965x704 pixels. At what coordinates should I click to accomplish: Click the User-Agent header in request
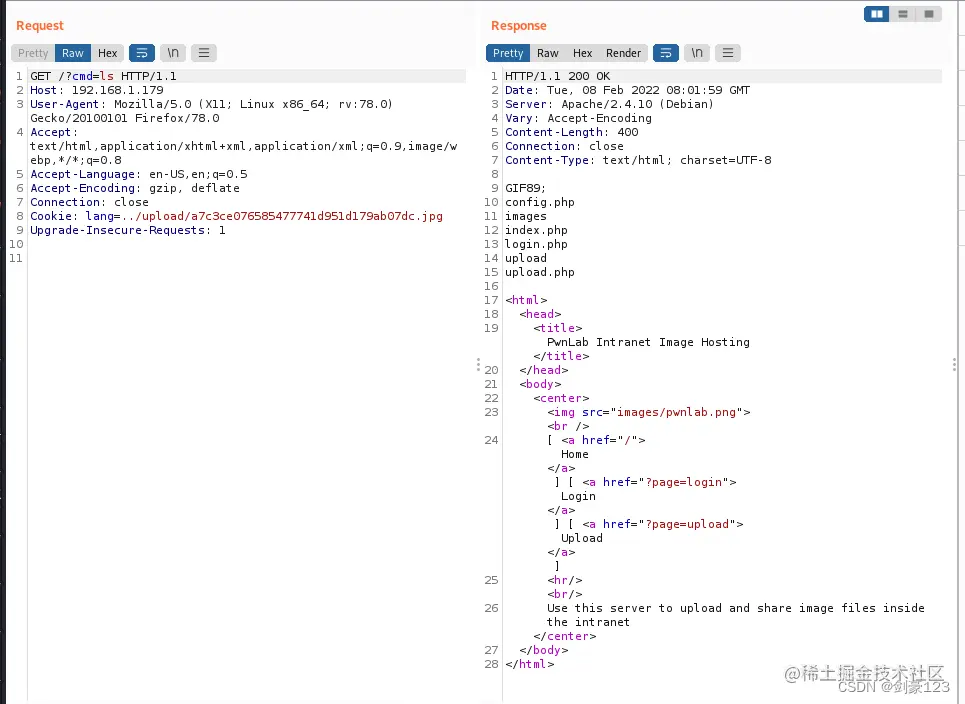coord(211,111)
